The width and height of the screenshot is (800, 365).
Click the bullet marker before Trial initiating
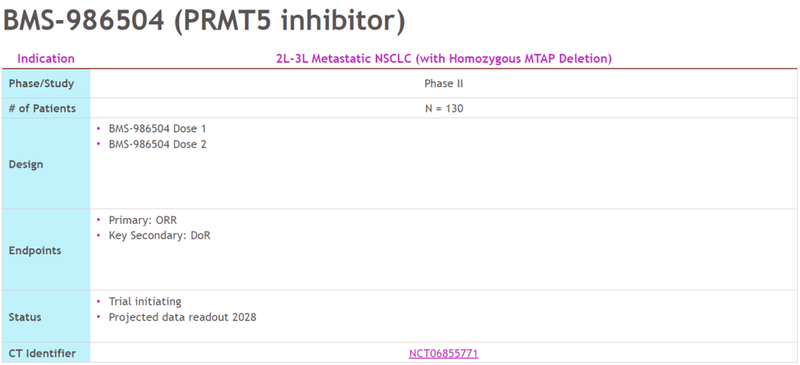(98, 301)
